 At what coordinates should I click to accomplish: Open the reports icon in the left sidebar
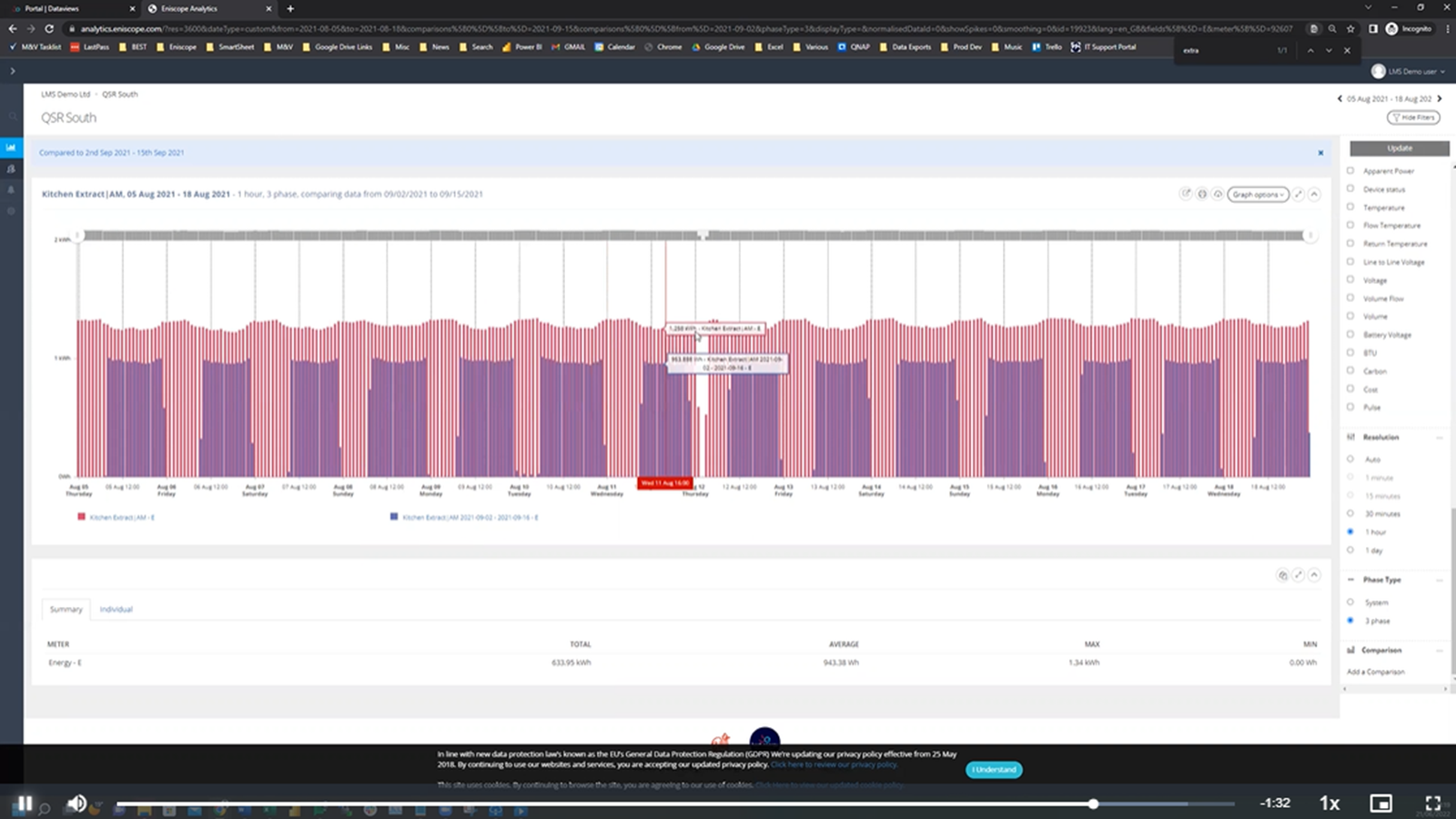(x=11, y=169)
